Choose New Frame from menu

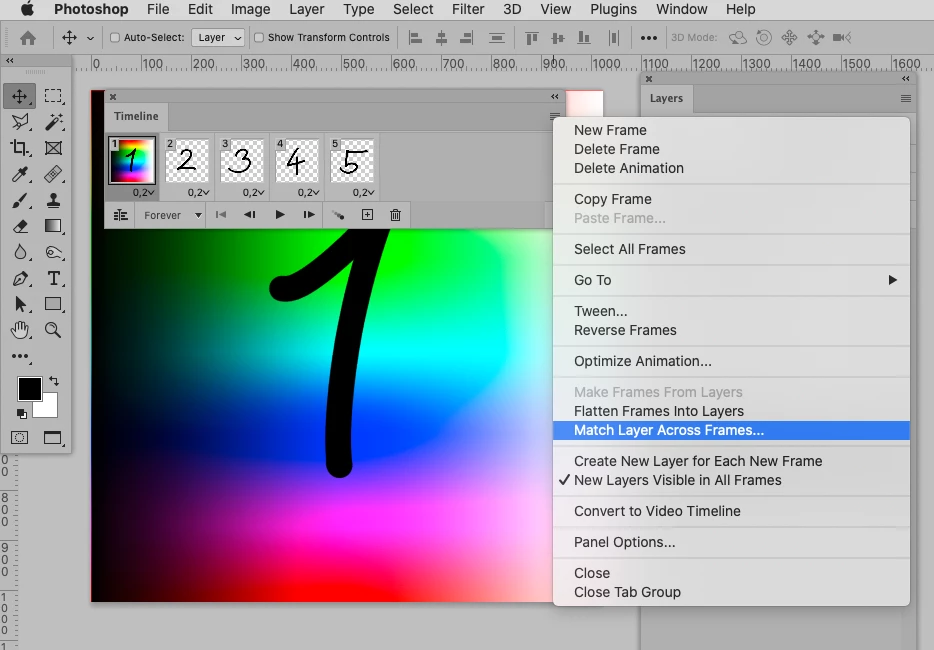731,130
